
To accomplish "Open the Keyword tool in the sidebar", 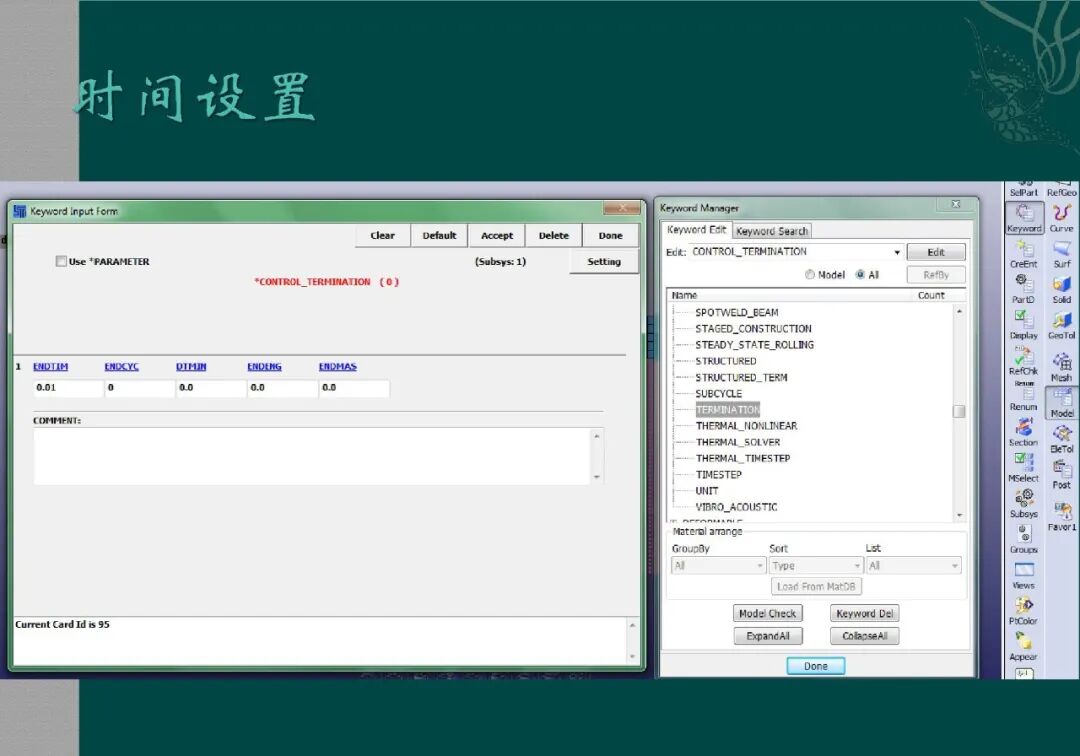I will click(1024, 218).
